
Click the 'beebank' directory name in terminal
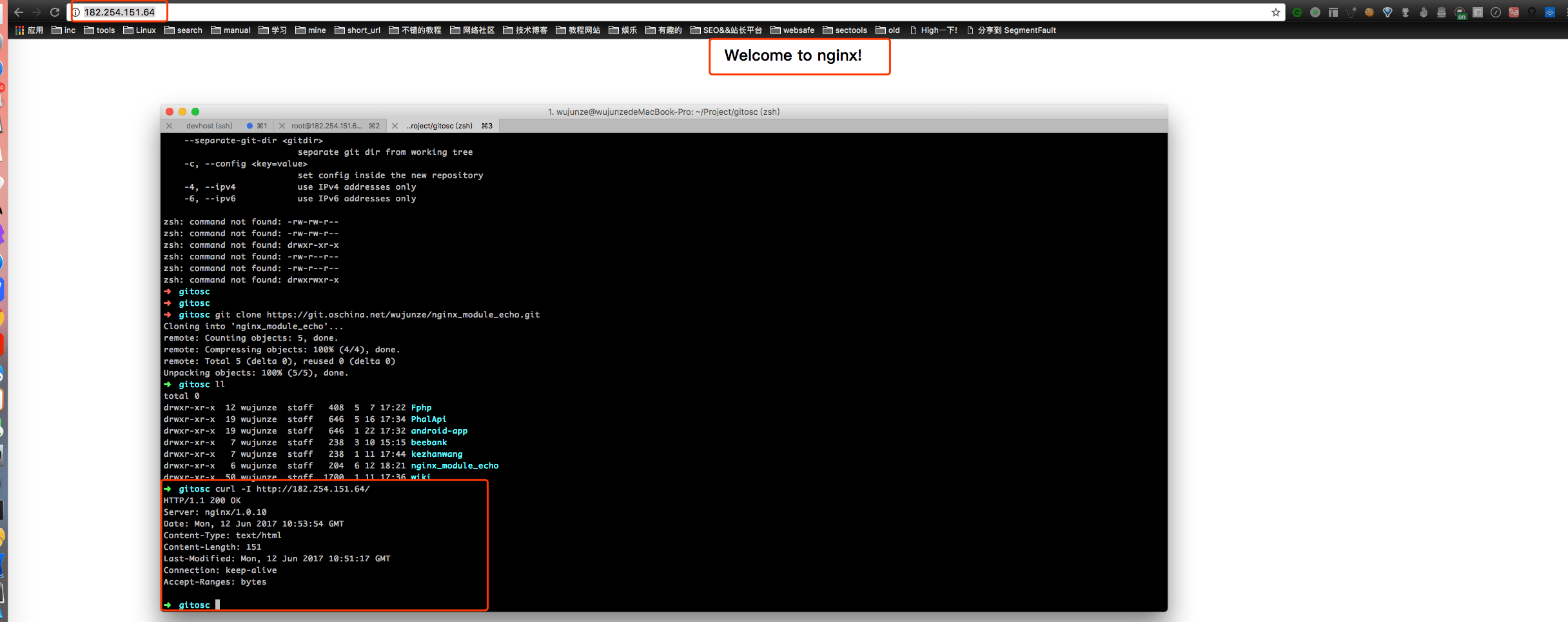tap(429, 443)
